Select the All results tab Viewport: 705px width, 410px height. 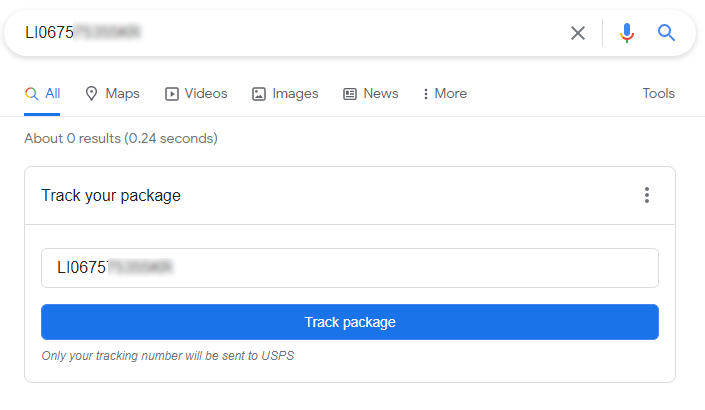tap(42, 94)
